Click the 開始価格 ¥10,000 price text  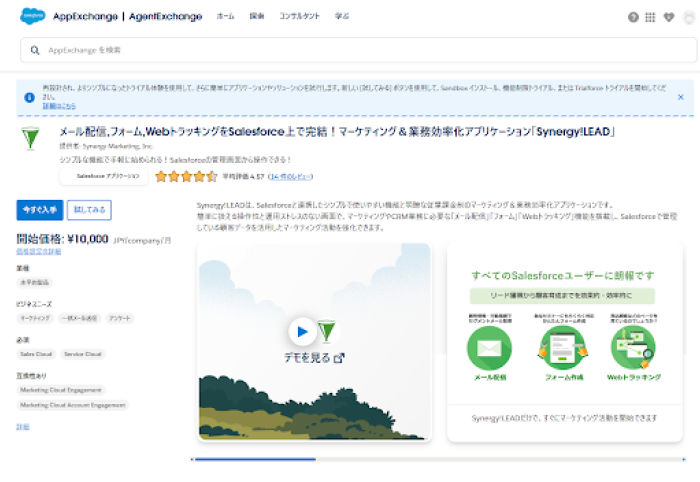click(62, 239)
